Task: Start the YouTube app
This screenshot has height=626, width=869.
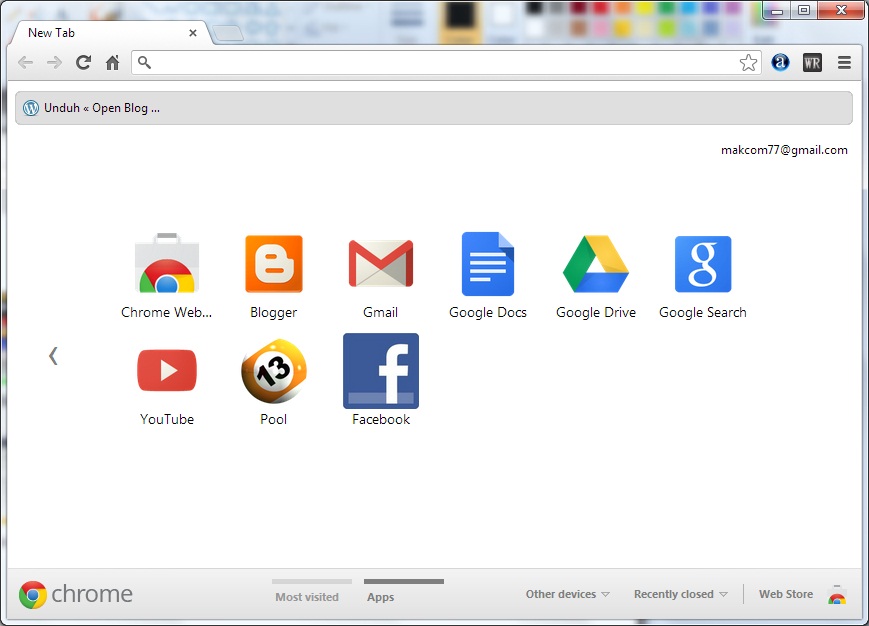Action: click(x=166, y=370)
